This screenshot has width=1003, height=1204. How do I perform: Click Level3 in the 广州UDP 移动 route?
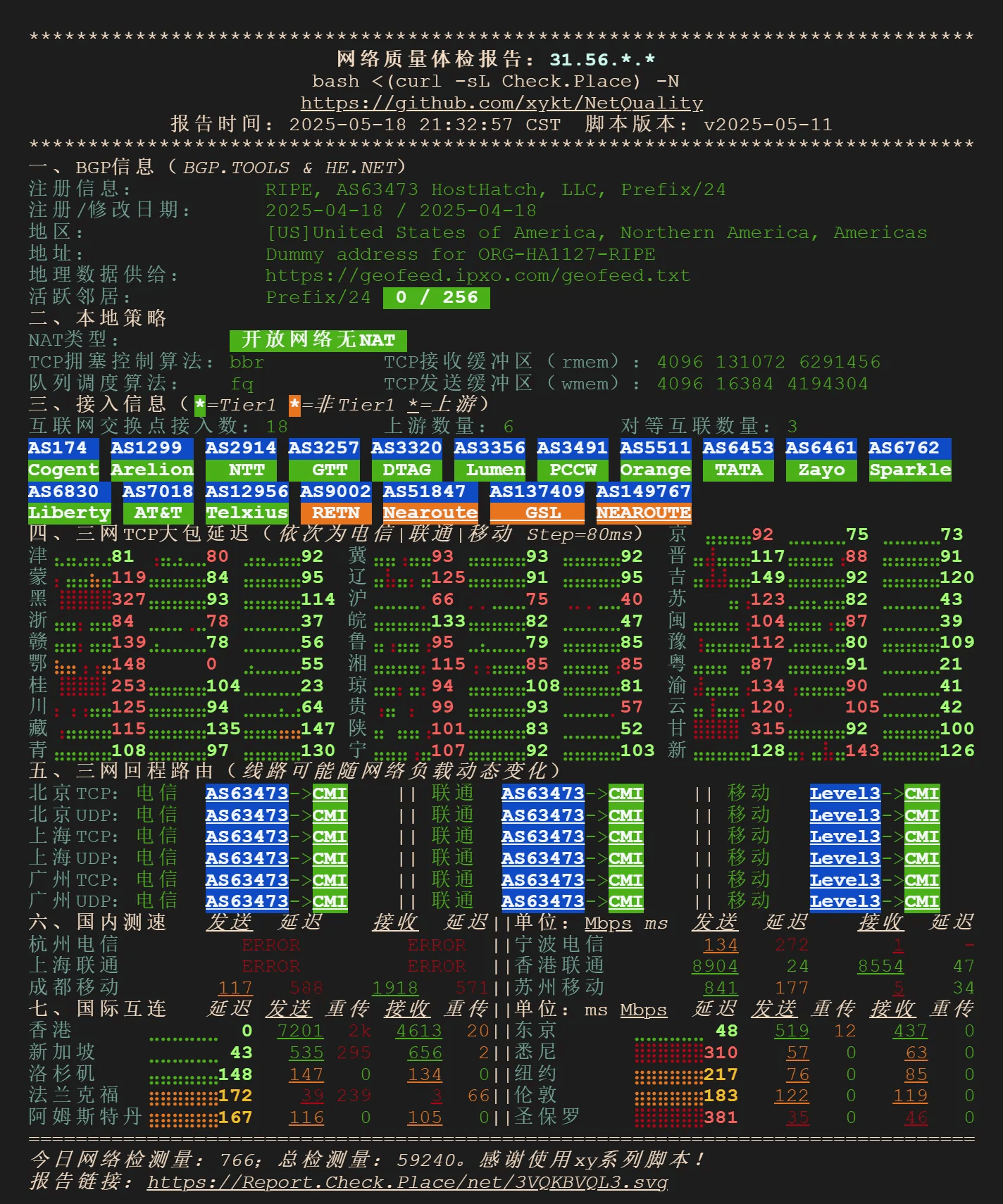point(845,901)
